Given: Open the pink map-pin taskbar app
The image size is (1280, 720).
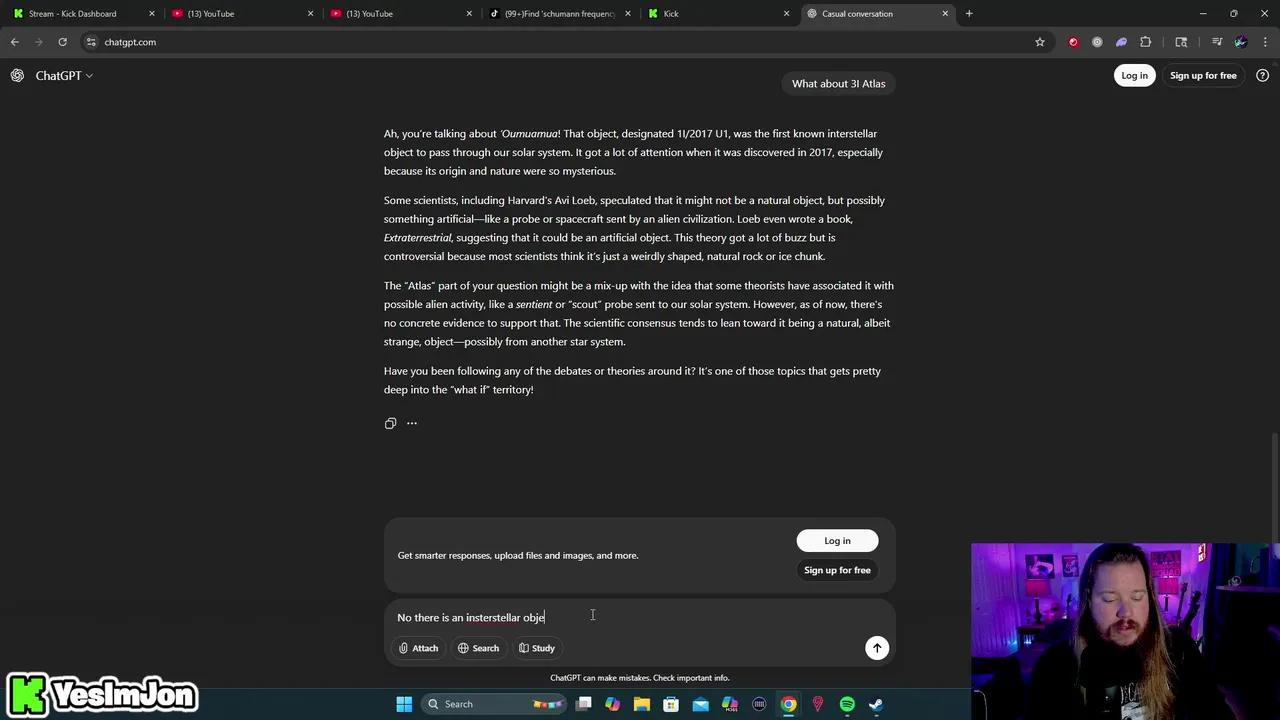Looking at the screenshot, I should [818, 704].
